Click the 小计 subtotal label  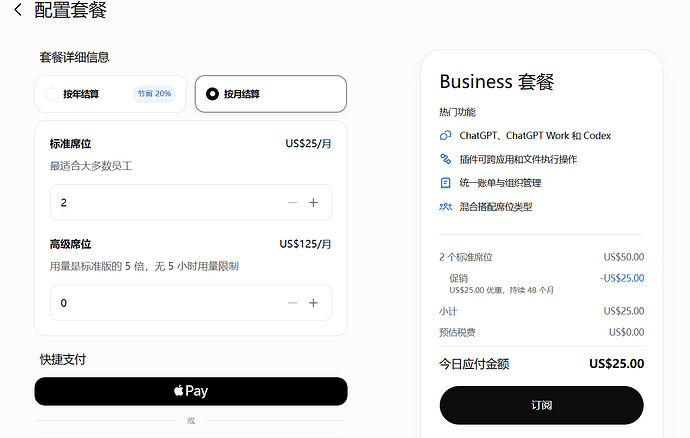[x=448, y=311]
